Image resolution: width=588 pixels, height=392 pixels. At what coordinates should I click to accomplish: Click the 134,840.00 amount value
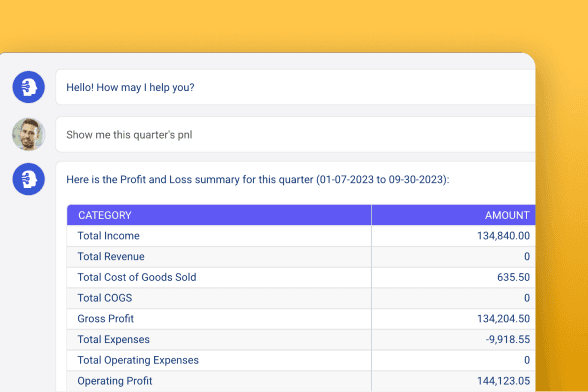[x=503, y=236]
